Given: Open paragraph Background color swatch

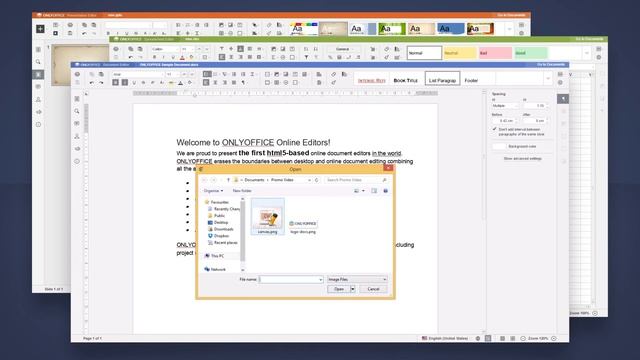Looking at the screenshot, I should coord(499,146).
